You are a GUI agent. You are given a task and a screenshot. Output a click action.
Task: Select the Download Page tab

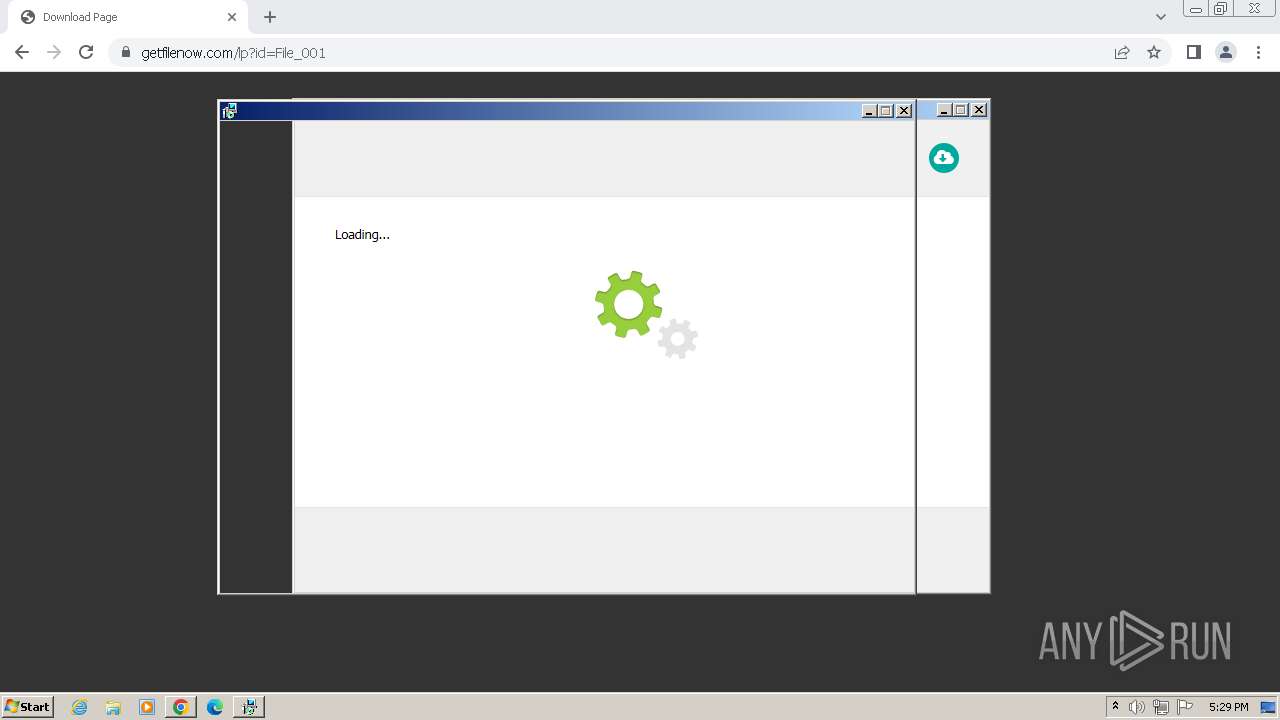(126, 17)
